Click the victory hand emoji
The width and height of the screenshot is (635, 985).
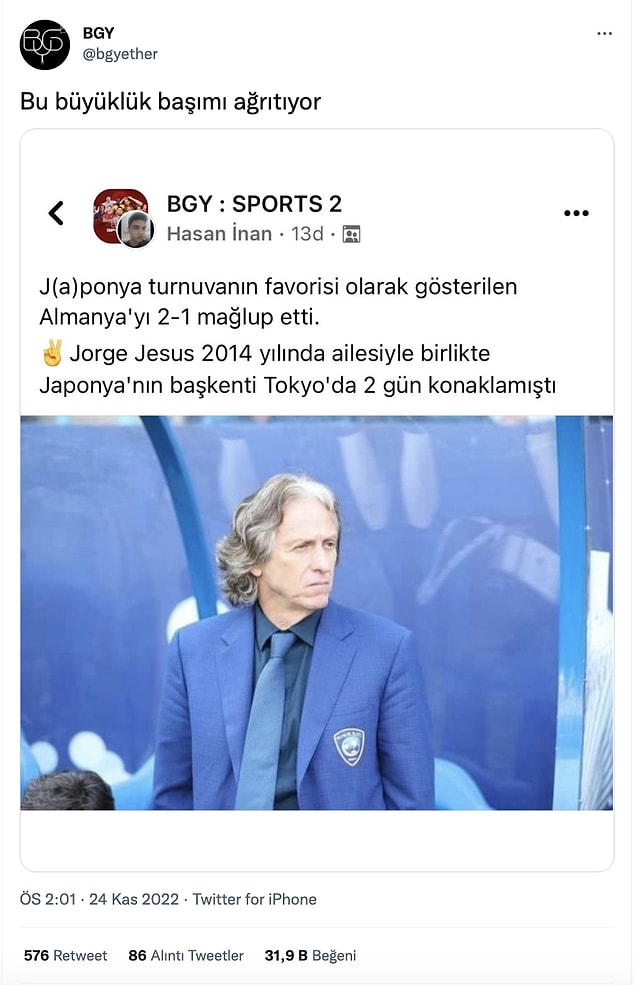tap(52, 353)
